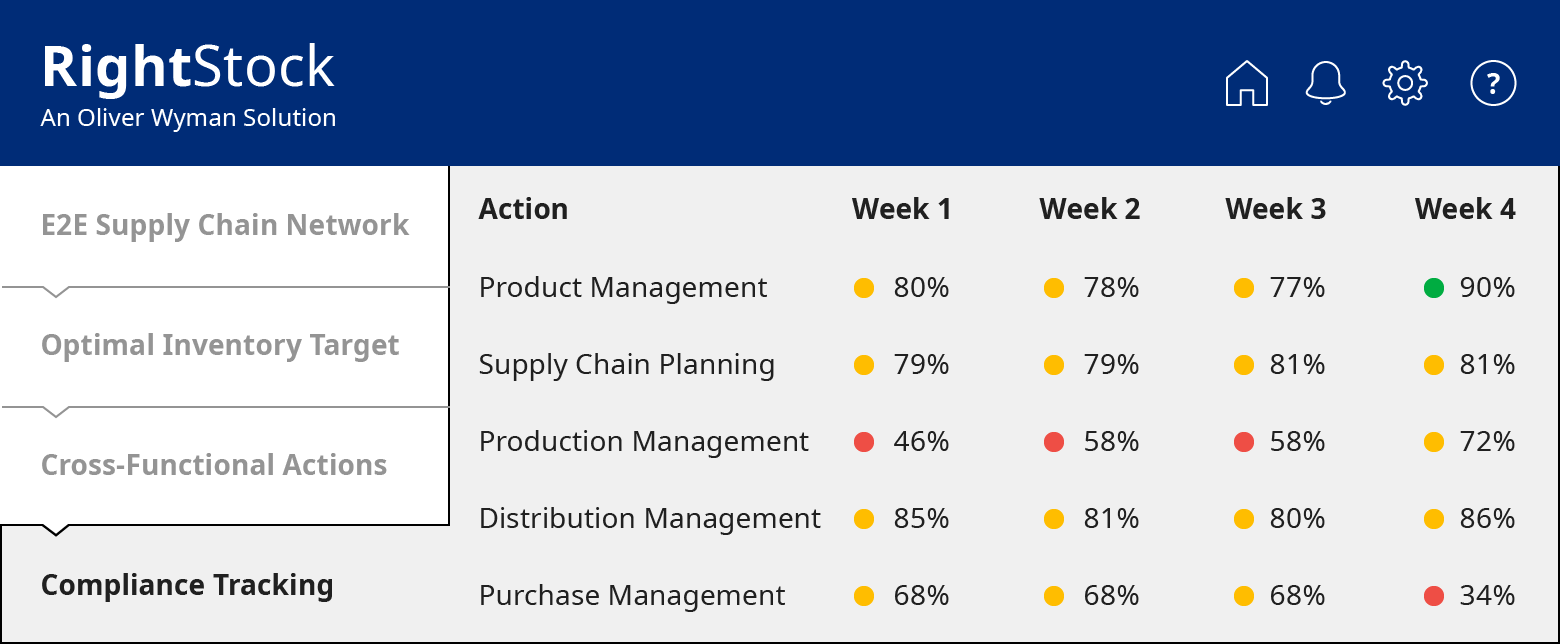Click the yellow Week 1 Distribution Management dot
1560x644 pixels.
click(x=864, y=519)
